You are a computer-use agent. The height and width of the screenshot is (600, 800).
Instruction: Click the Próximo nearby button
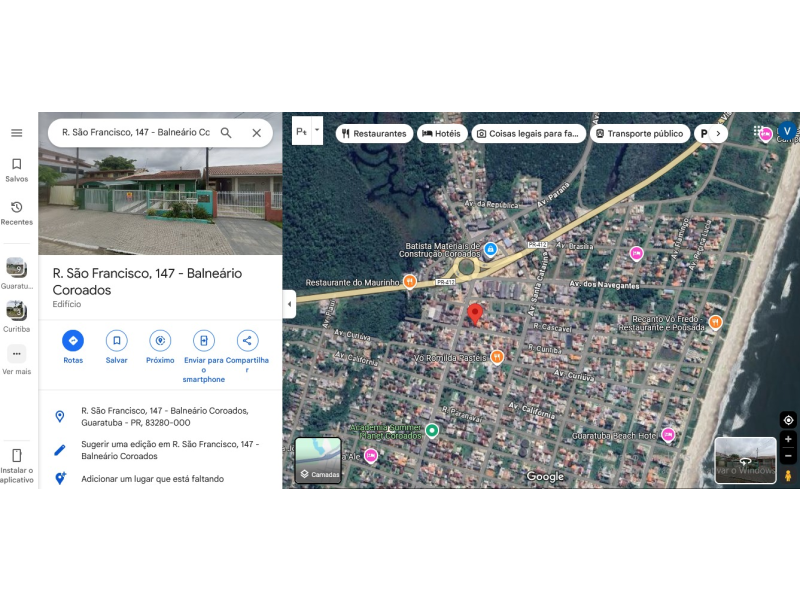click(x=160, y=340)
